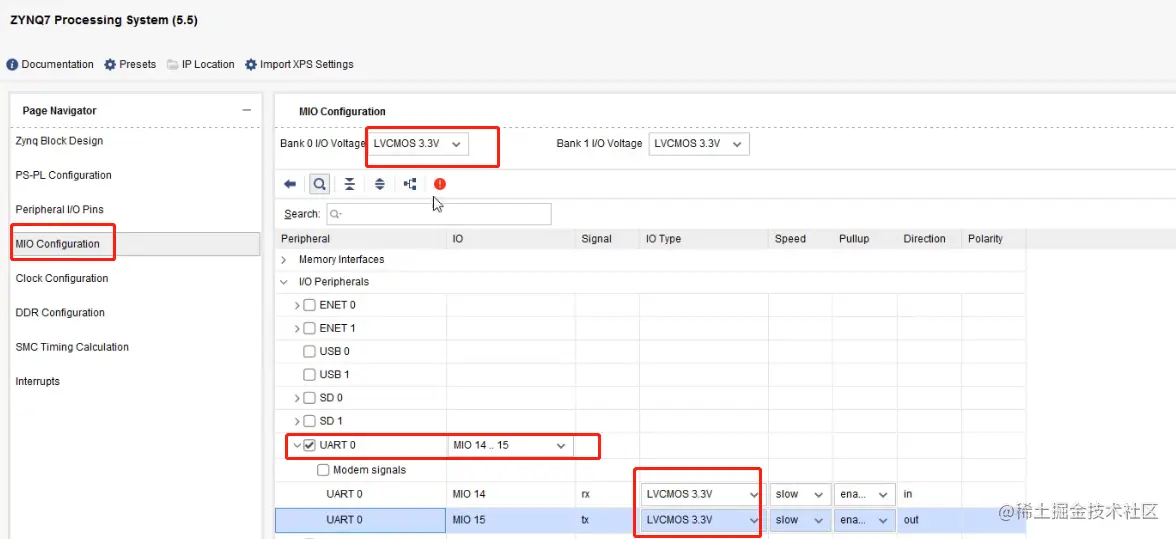Image resolution: width=1176 pixels, height=539 pixels.
Task: Enable the Modem signals checkbox
Action: [x=323, y=470]
